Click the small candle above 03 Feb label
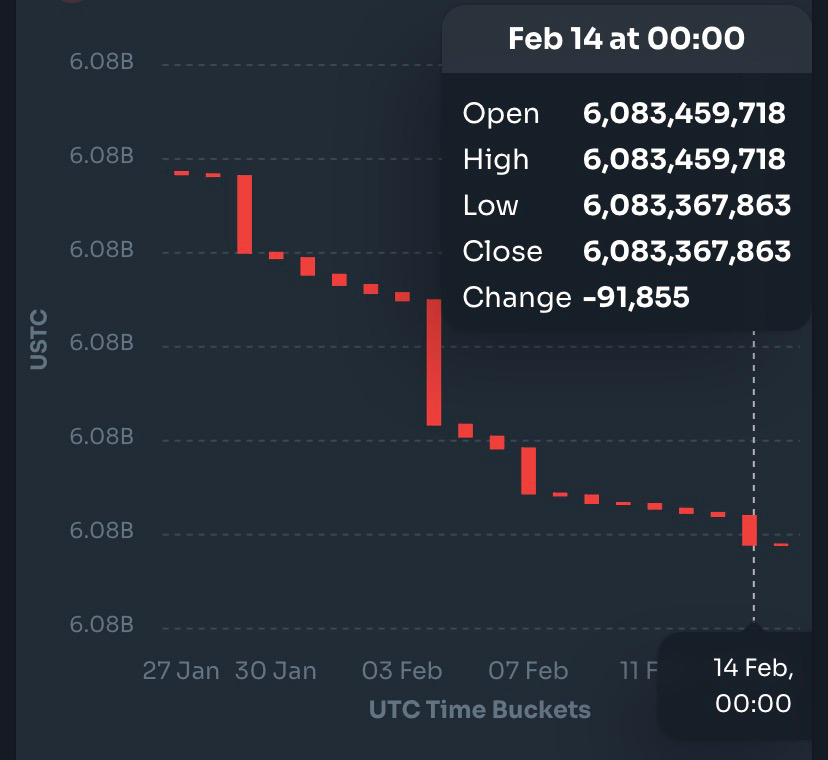 (402, 296)
